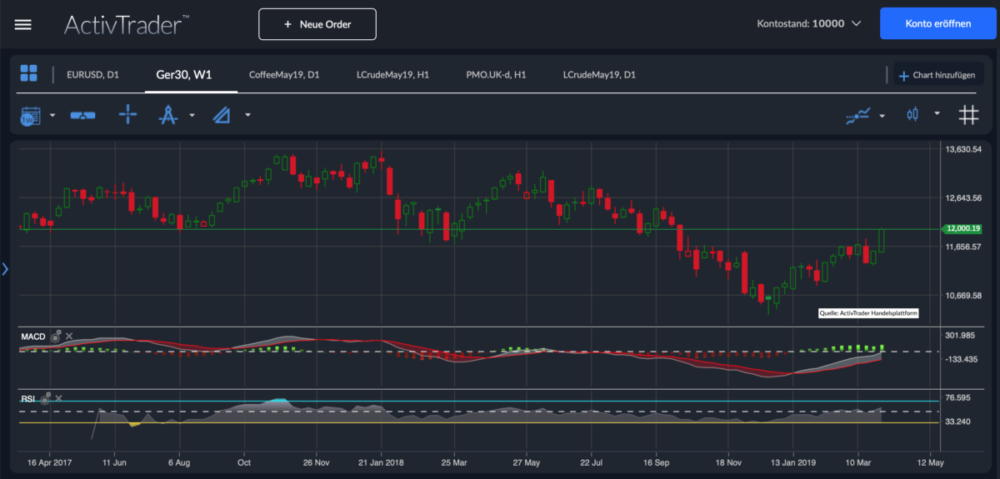The height and width of the screenshot is (479, 1000).
Task: Open RSI indicator settings gear
Action: pyautogui.click(x=45, y=399)
